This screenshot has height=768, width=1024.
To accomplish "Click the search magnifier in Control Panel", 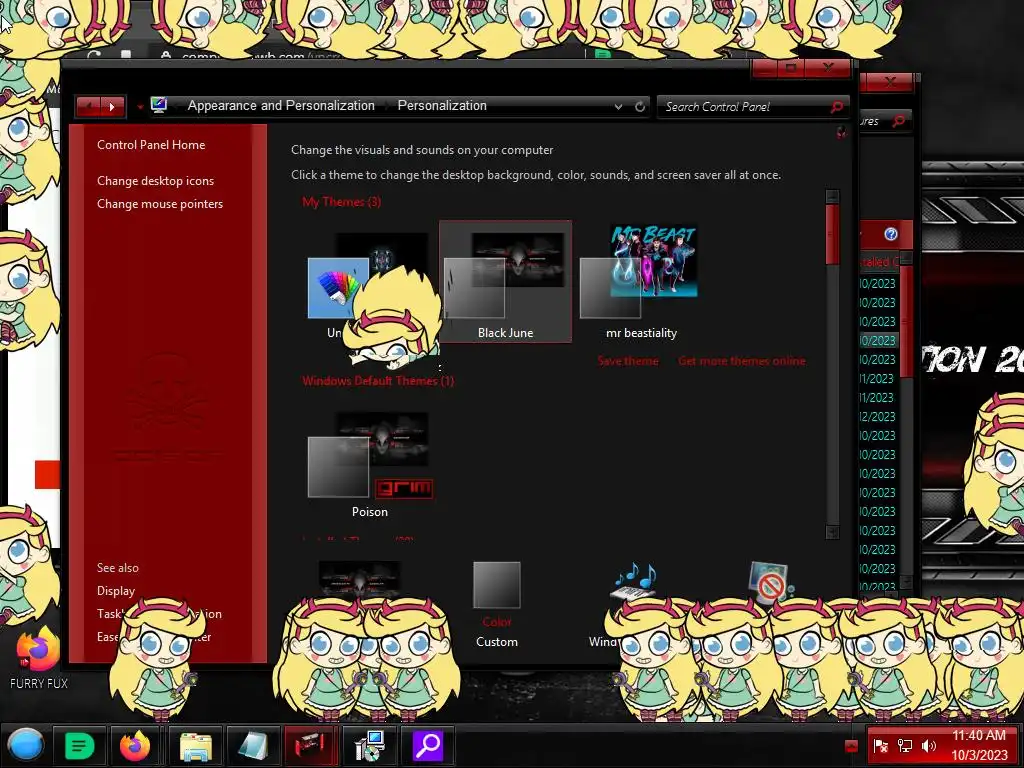I will (x=837, y=106).
